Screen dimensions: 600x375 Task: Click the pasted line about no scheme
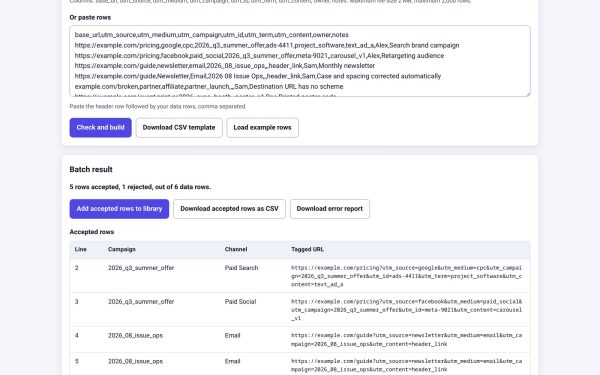point(209,86)
